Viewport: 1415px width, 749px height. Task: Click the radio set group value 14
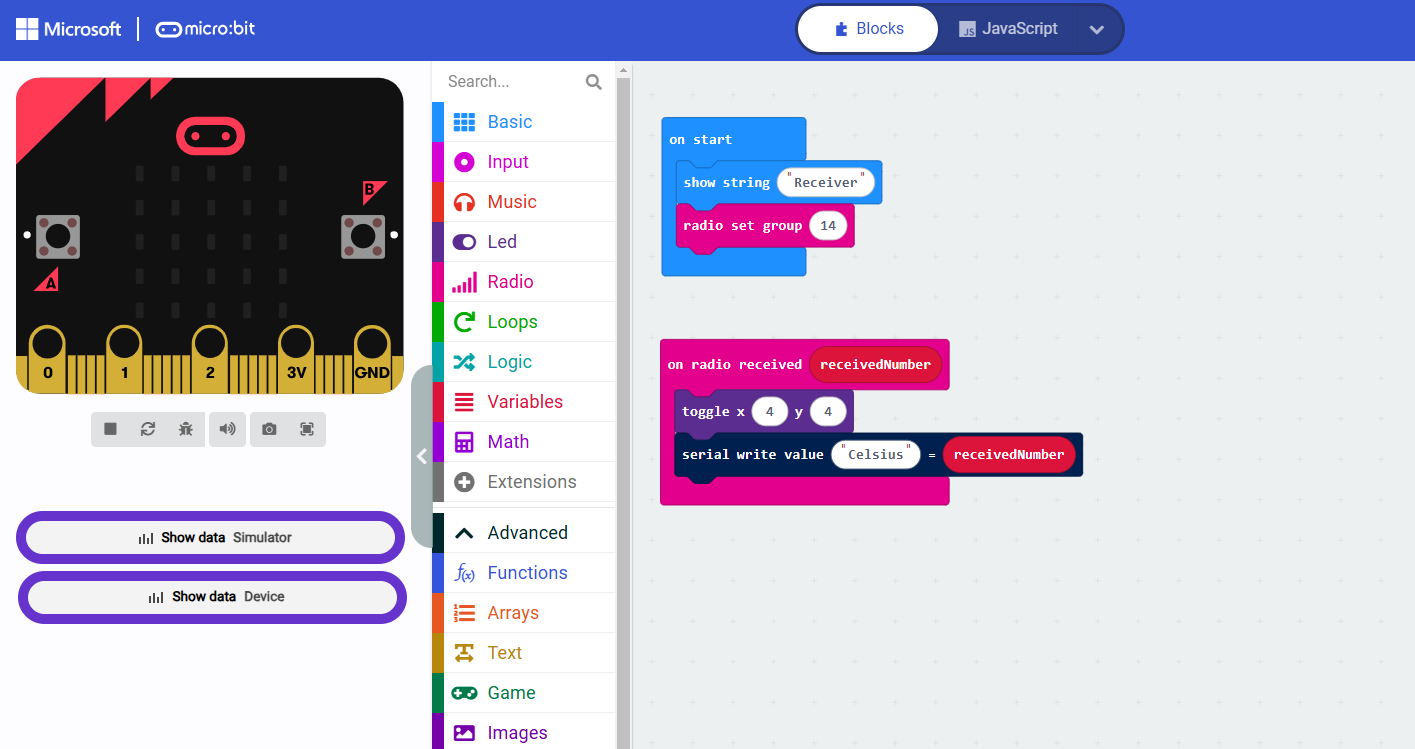tap(828, 226)
